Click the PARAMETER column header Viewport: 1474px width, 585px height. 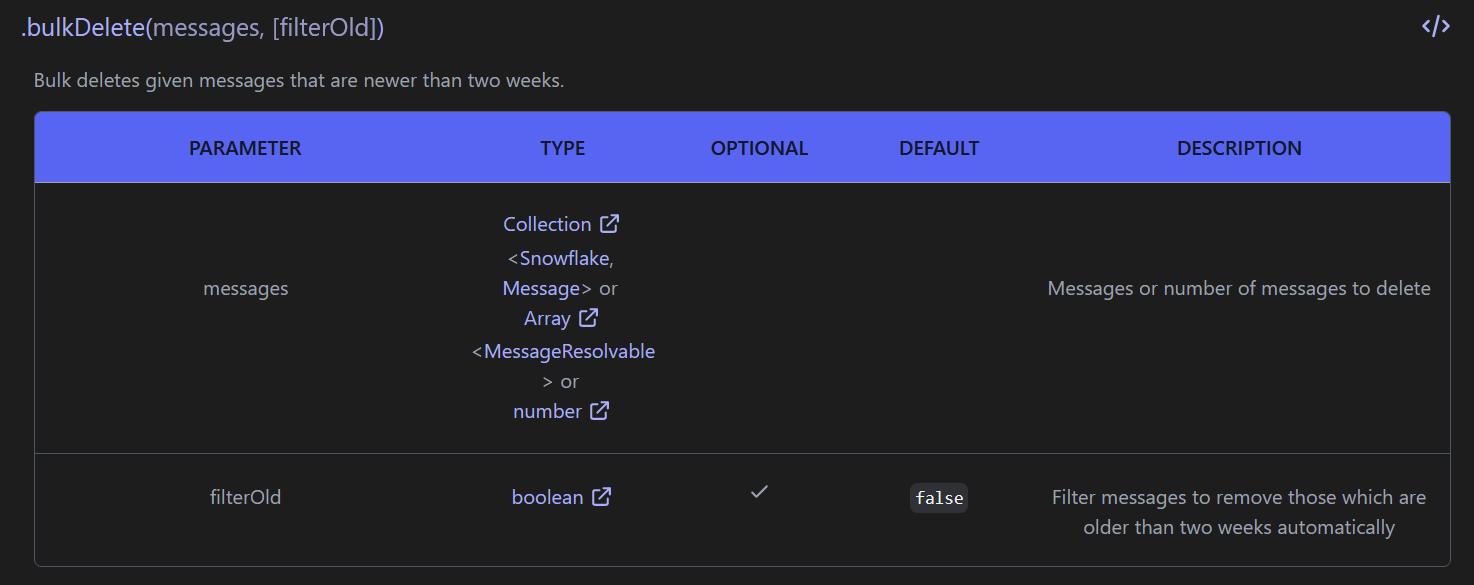pos(245,148)
